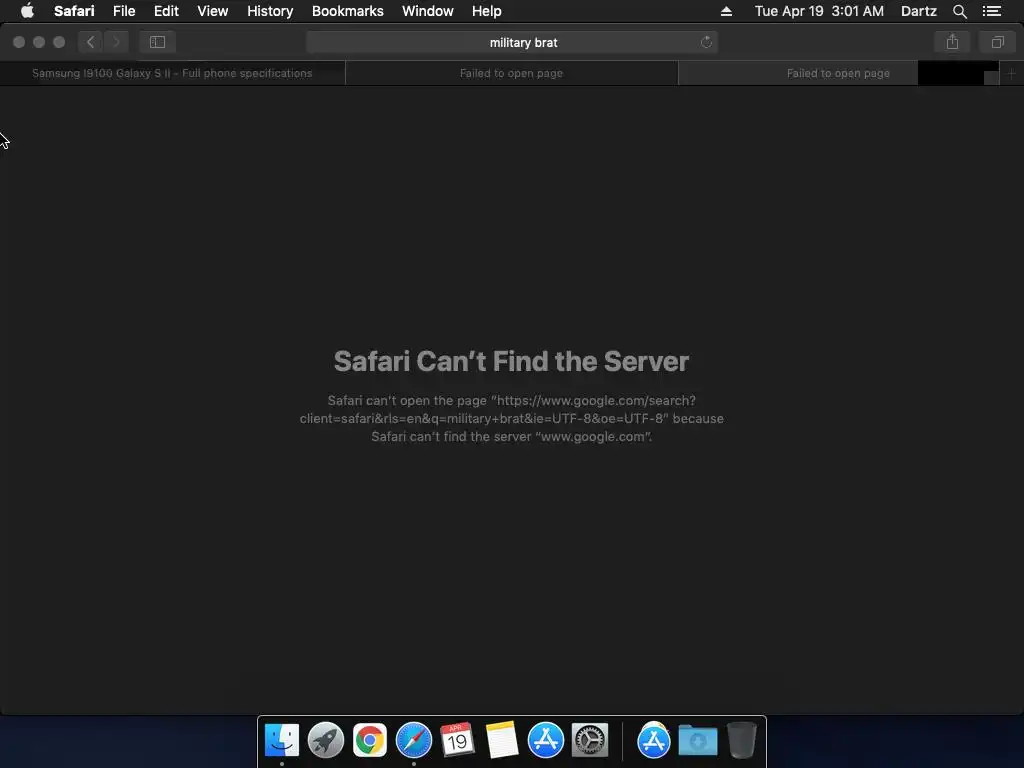Minimize the Safari window
Image resolution: width=1024 pixels, height=768 pixels.
39,42
